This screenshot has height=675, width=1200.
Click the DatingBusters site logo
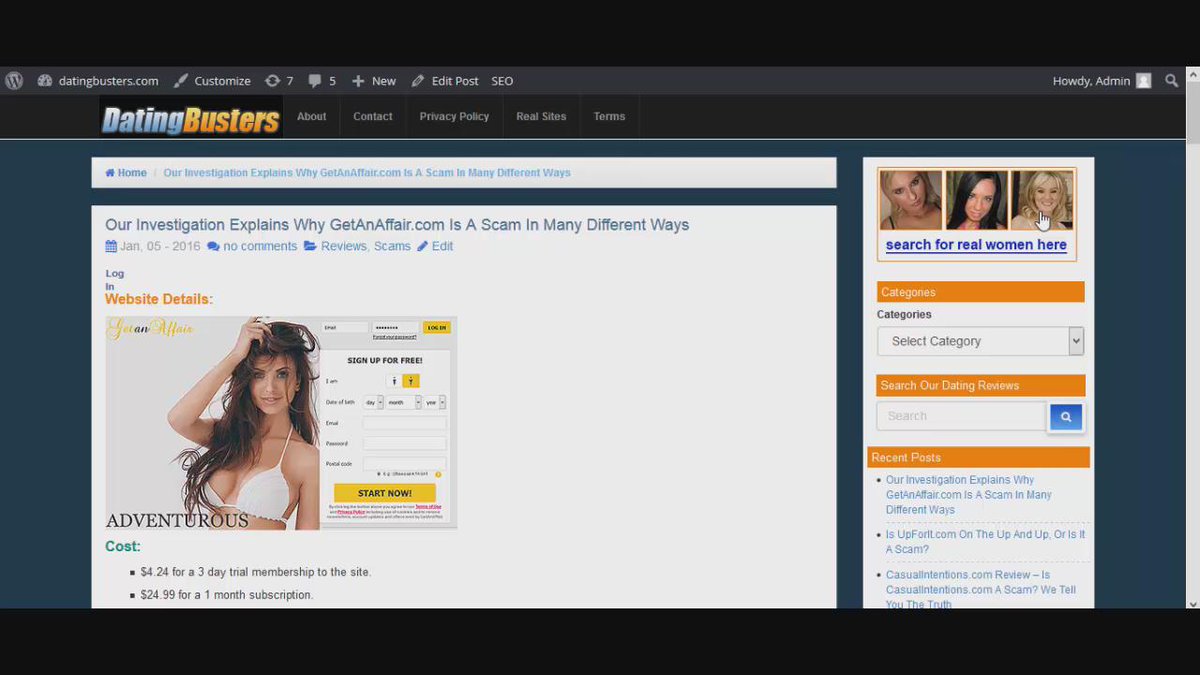190,120
